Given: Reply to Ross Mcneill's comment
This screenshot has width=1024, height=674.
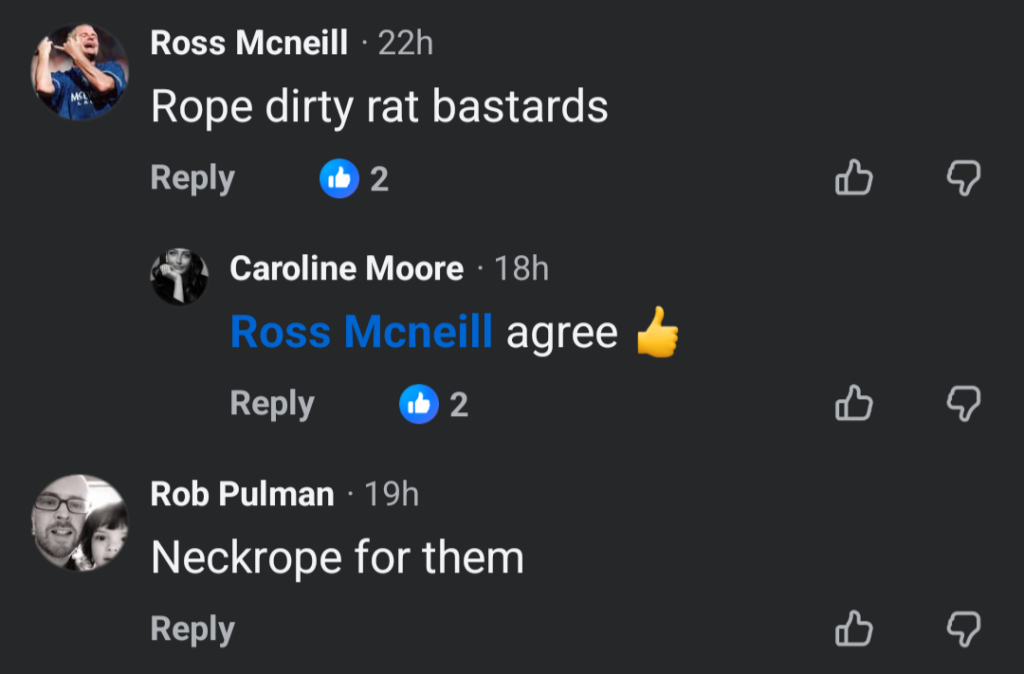Looking at the screenshot, I should [192, 179].
